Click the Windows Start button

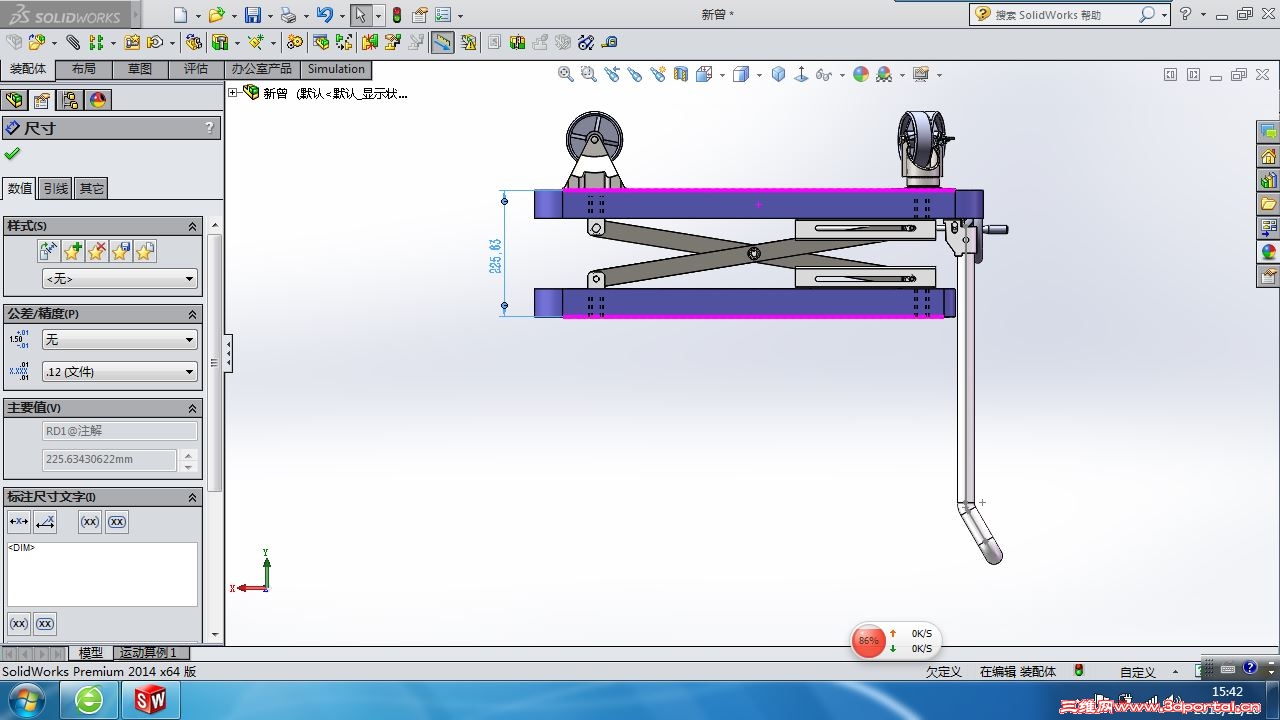pos(26,700)
